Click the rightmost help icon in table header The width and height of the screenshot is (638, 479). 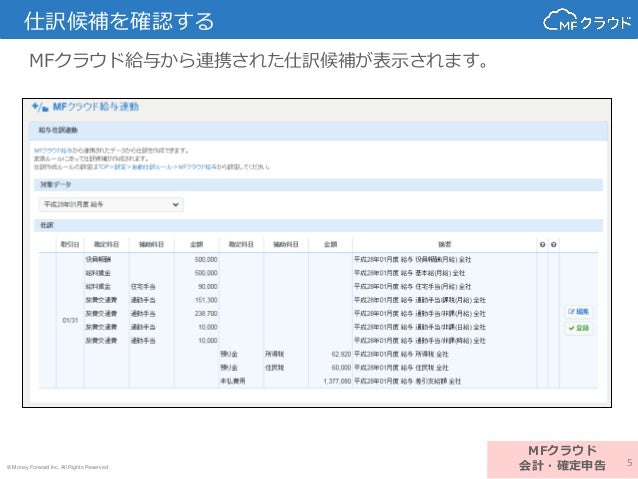tap(553, 245)
